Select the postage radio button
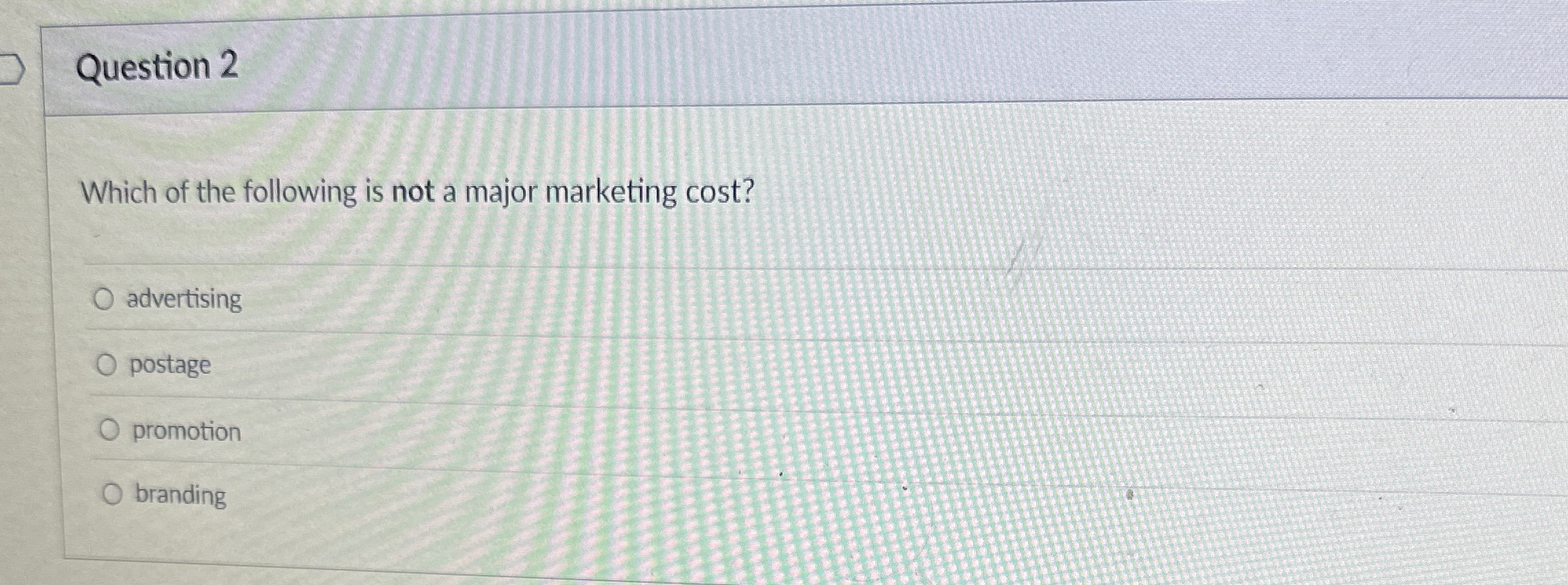The height and width of the screenshot is (585, 1568). 107,365
